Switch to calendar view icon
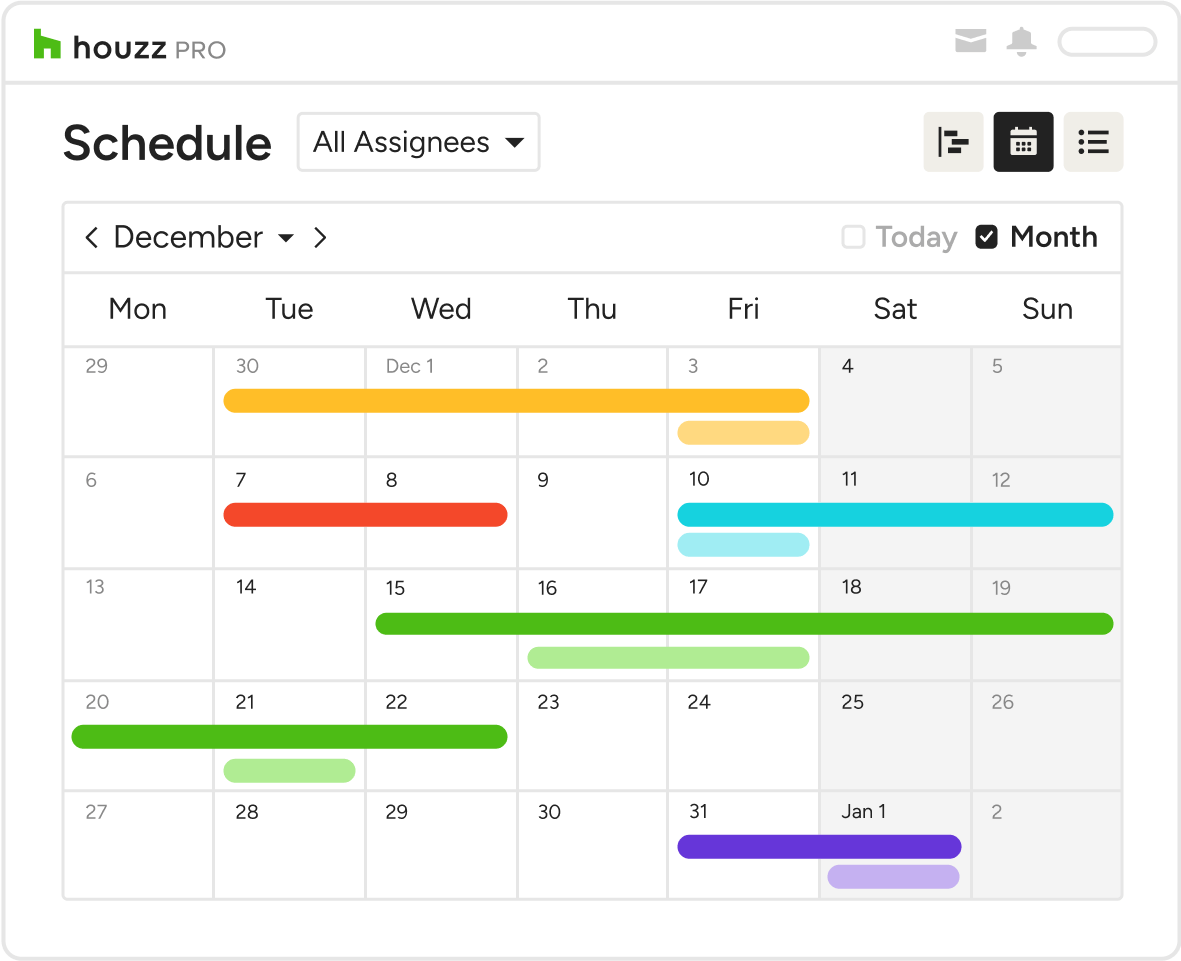Viewport: 1181px width, 961px height. click(x=1023, y=142)
